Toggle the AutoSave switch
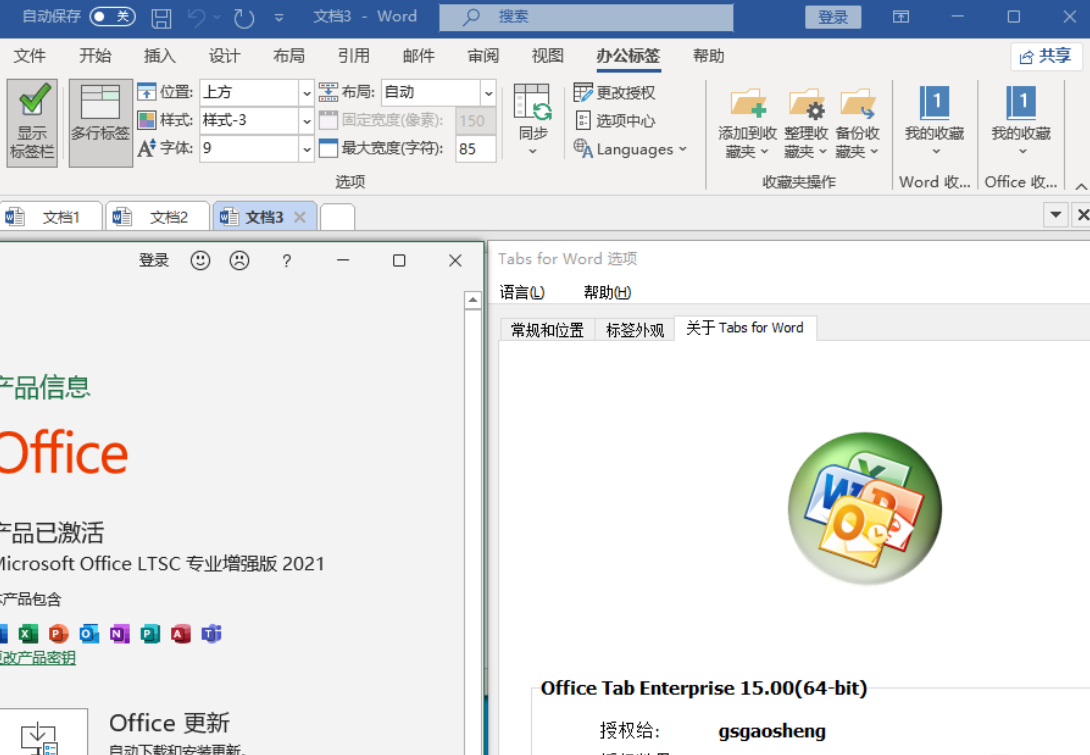This screenshot has width=1090, height=755. (112, 16)
